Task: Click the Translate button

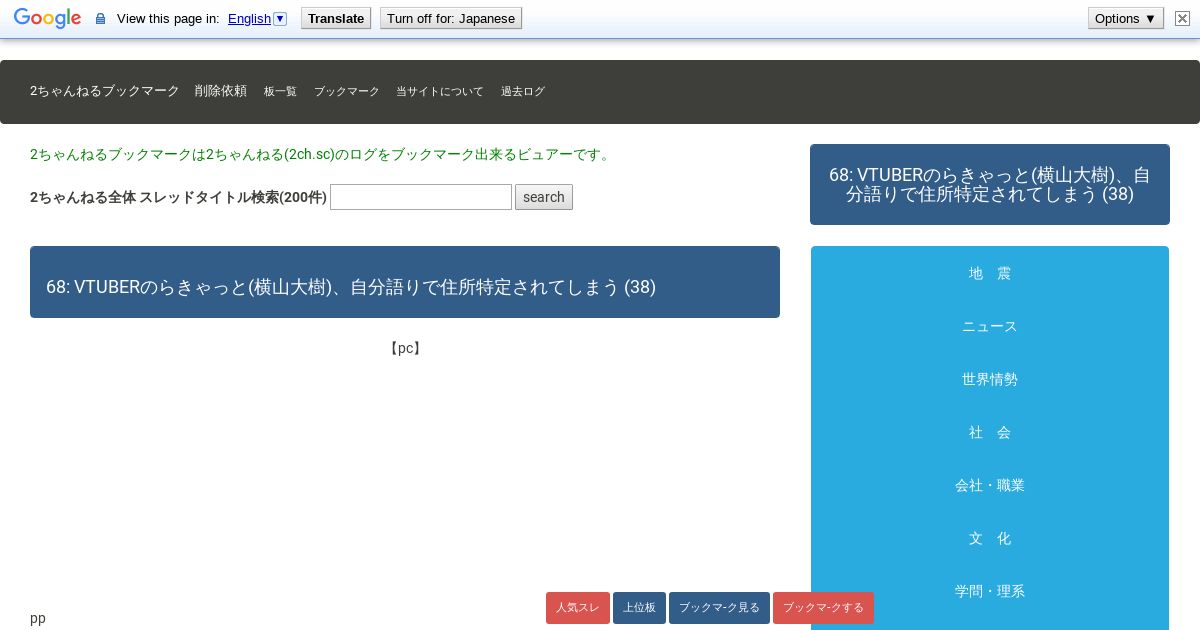Action: 336,18
